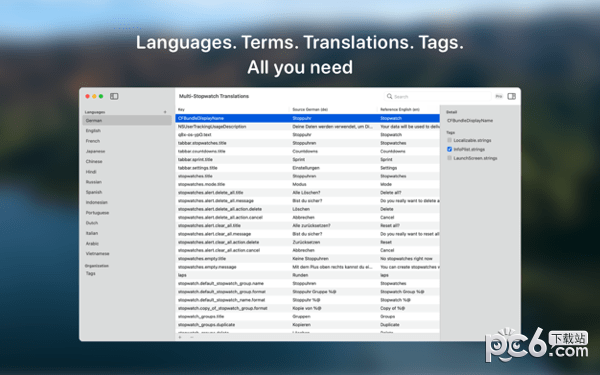Click the green zoom window button
Image resolution: width=600 pixels, height=375 pixels.
click(x=101, y=96)
